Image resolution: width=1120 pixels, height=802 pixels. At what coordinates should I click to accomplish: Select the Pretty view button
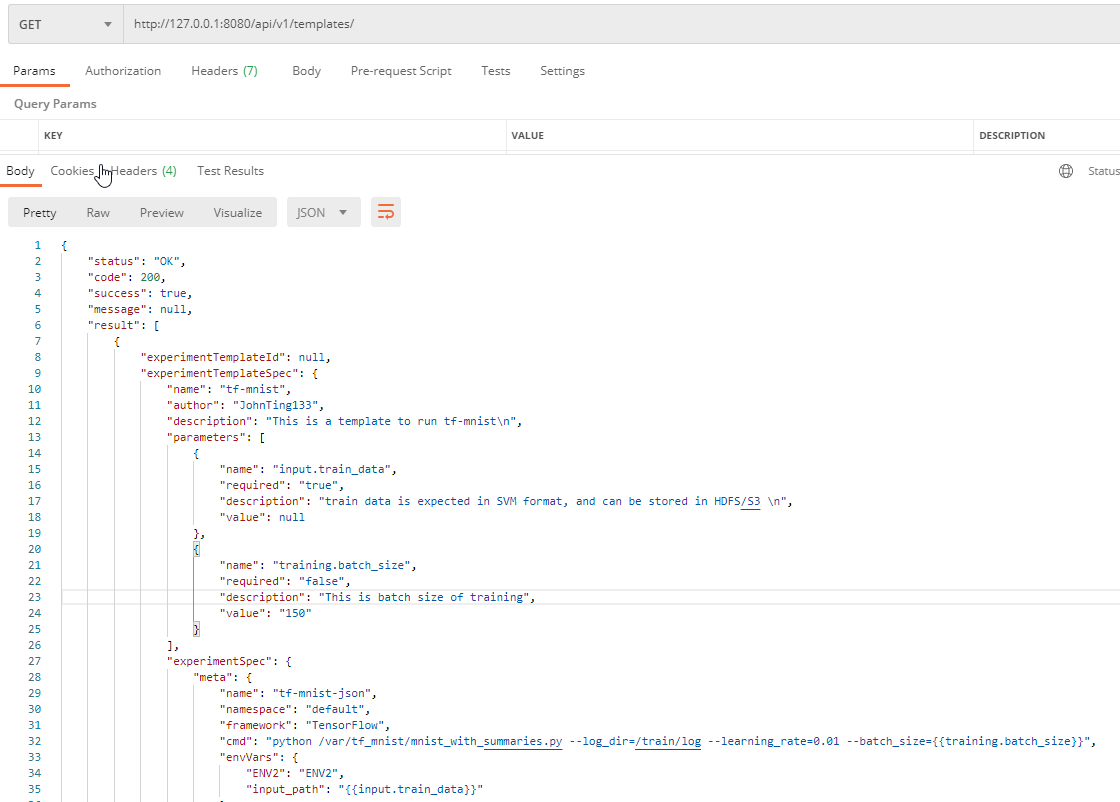click(39, 212)
